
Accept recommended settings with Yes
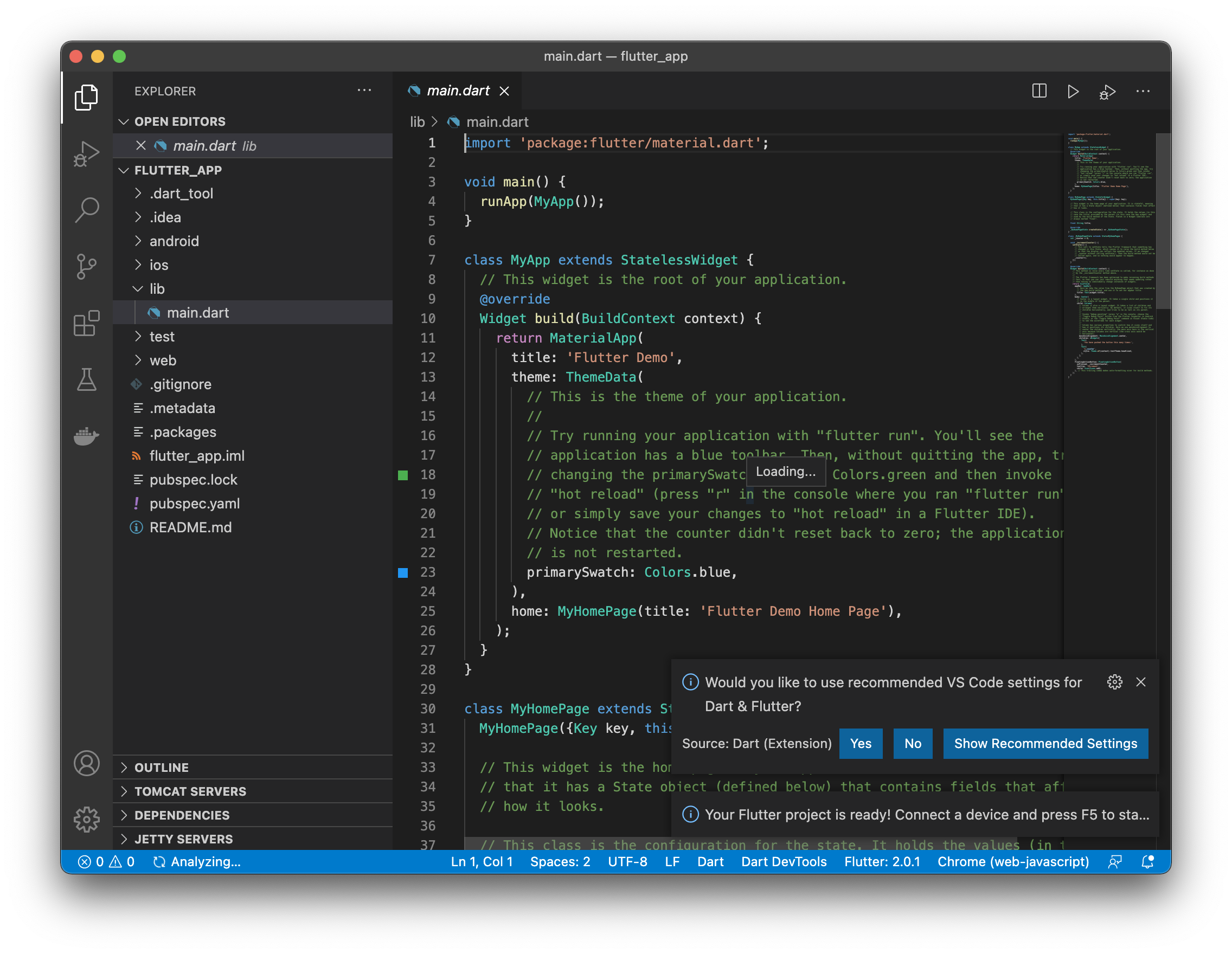click(860, 743)
